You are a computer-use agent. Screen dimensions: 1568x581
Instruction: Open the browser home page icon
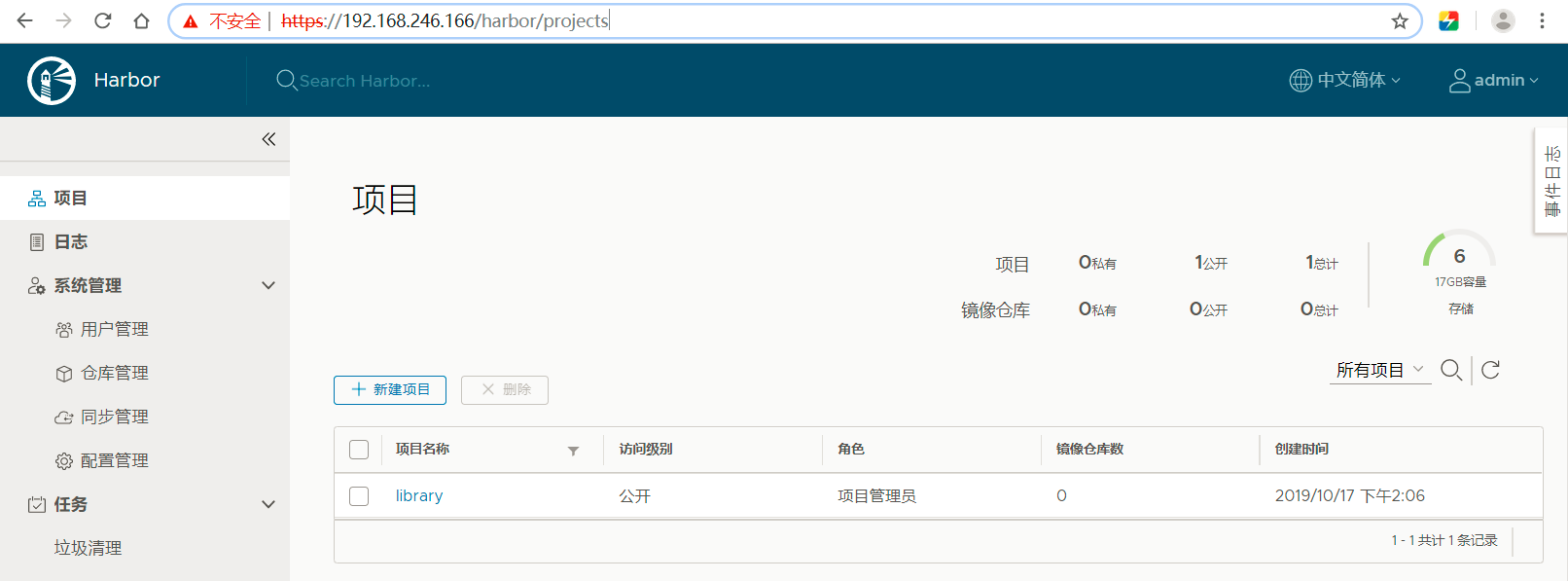tap(142, 20)
